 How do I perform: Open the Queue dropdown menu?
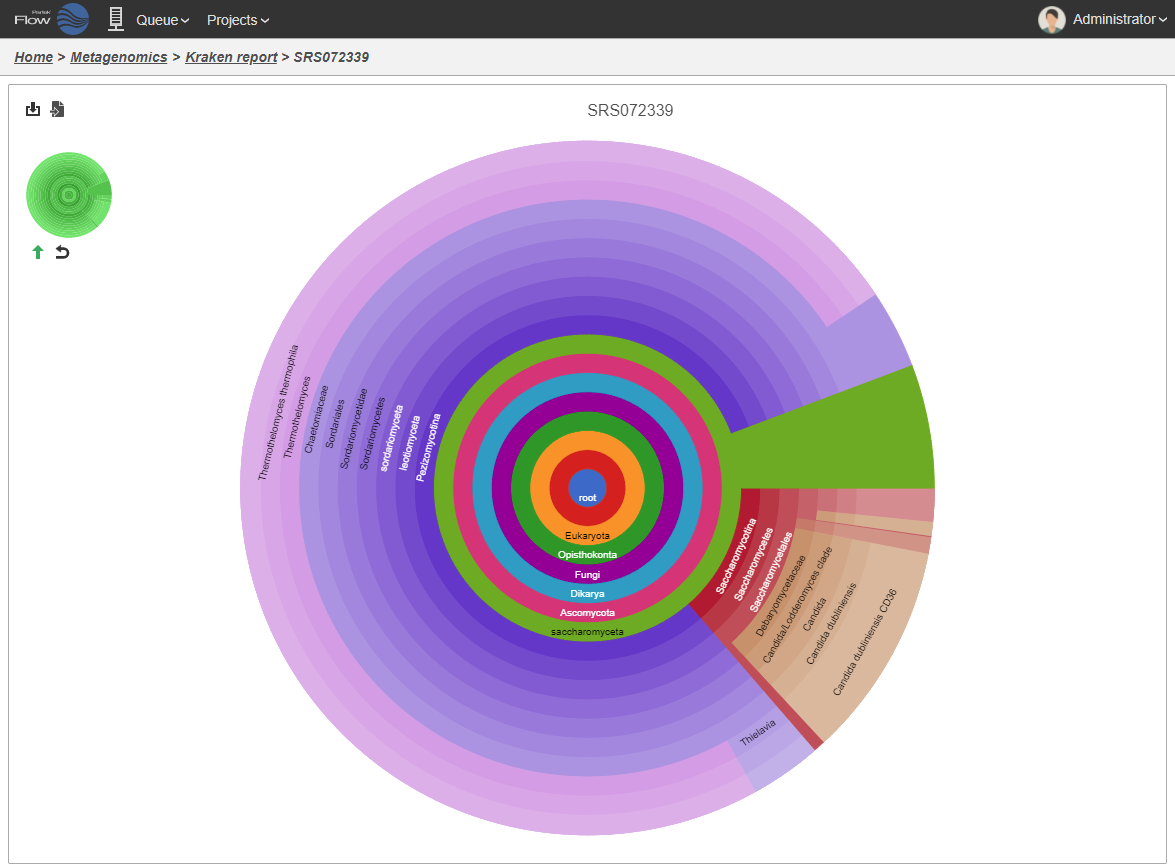(x=163, y=20)
